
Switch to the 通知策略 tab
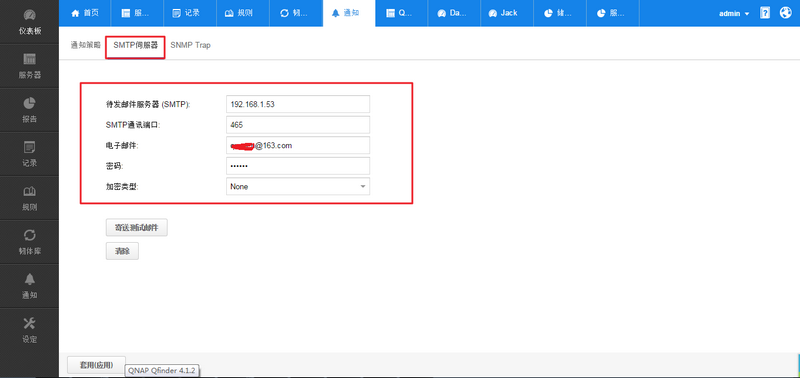click(85, 45)
